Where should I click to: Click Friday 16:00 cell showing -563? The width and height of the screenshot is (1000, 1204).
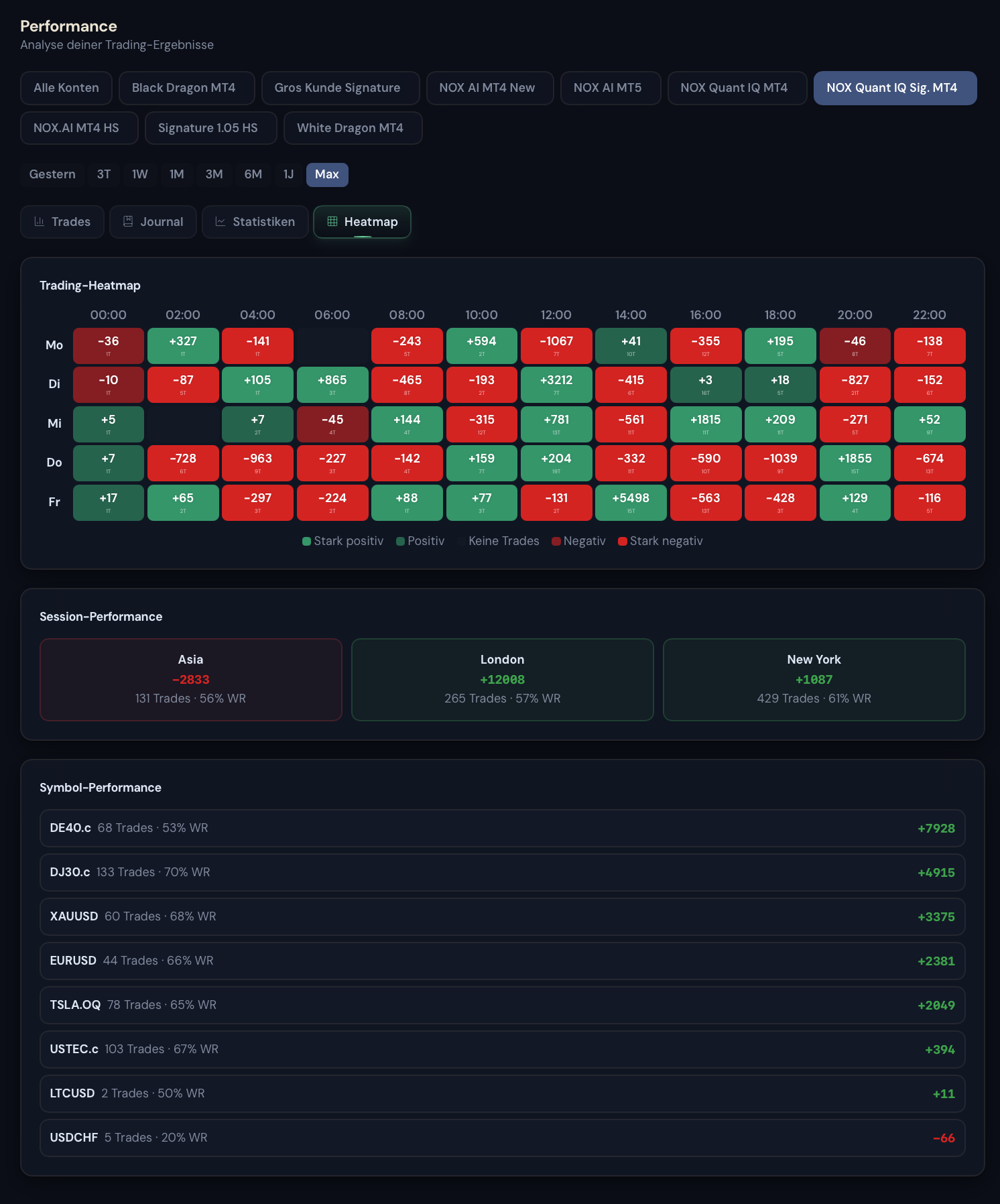(x=706, y=503)
